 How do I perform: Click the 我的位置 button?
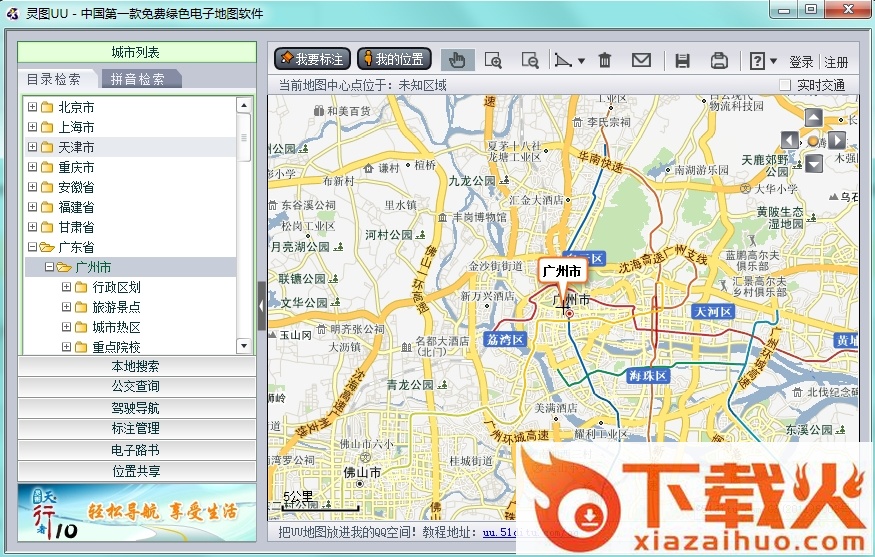394,59
